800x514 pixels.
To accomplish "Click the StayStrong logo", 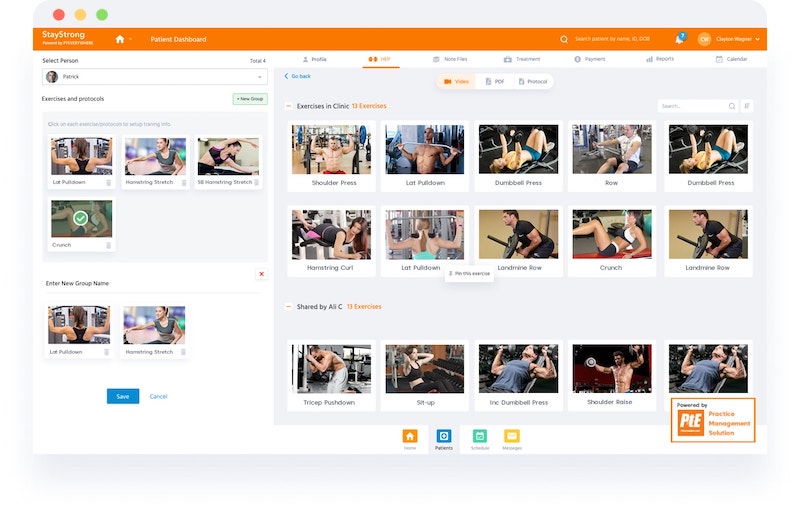I will pos(67,37).
